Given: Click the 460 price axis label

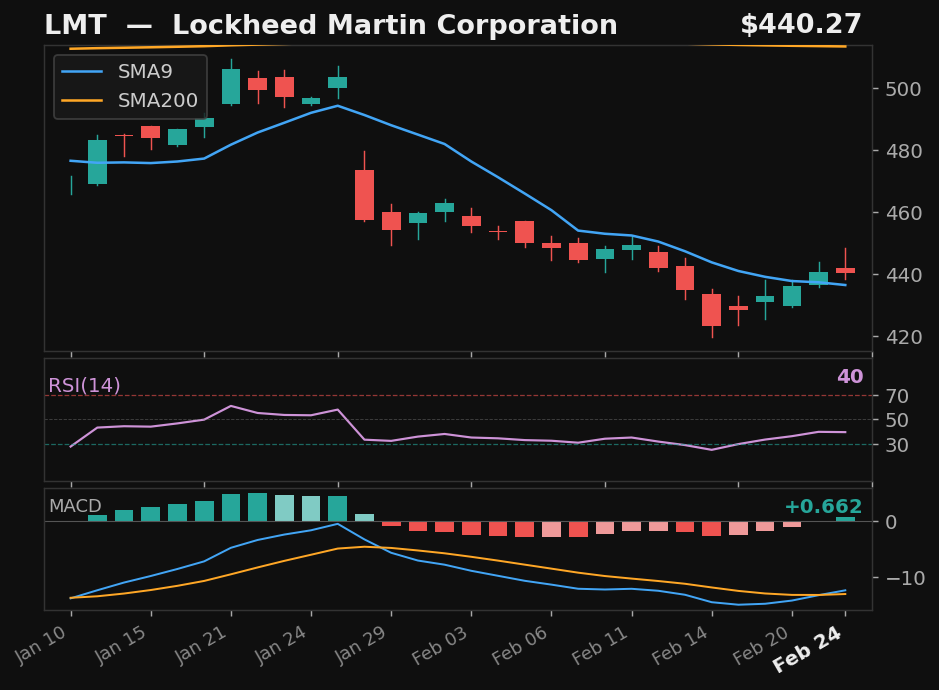Looking at the screenshot, I should [x=904, y=213].
